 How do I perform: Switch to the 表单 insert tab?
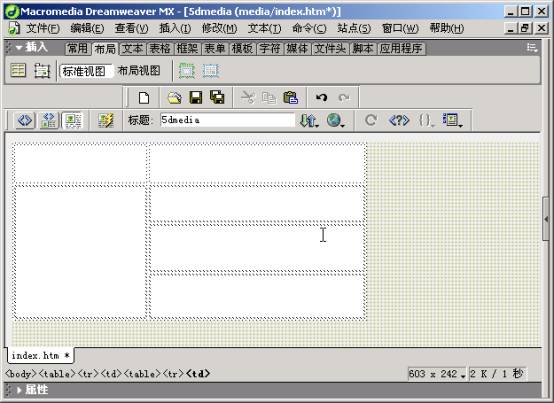[215, 48]
